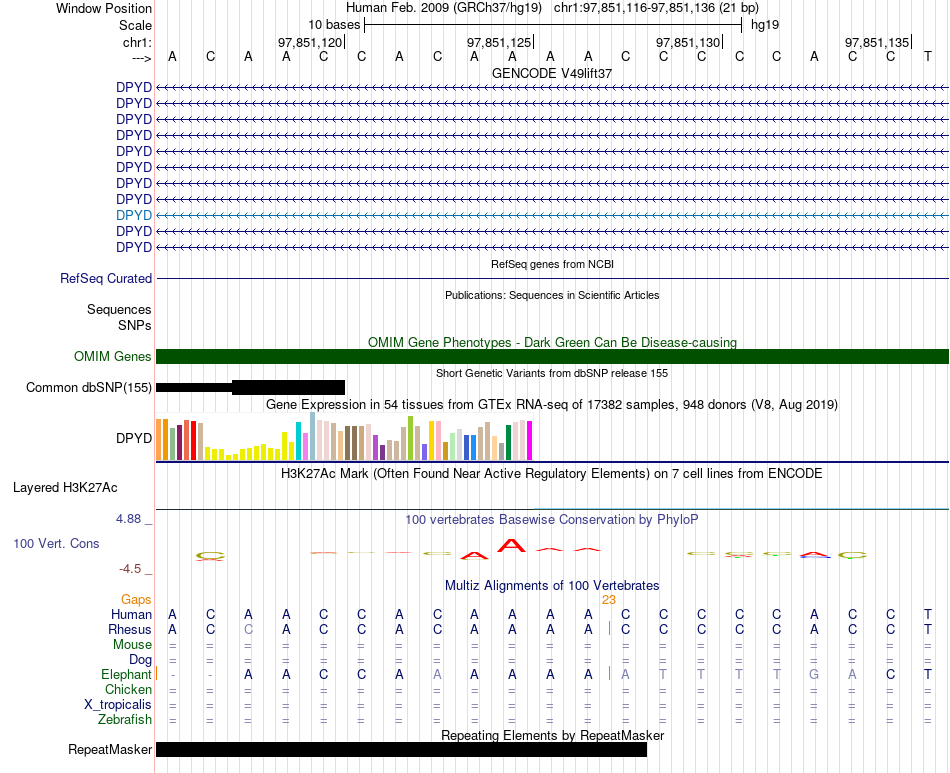Click the '10 bases' scale bar text
Viewport: 950px width, 773px height.
click(334, 25)
